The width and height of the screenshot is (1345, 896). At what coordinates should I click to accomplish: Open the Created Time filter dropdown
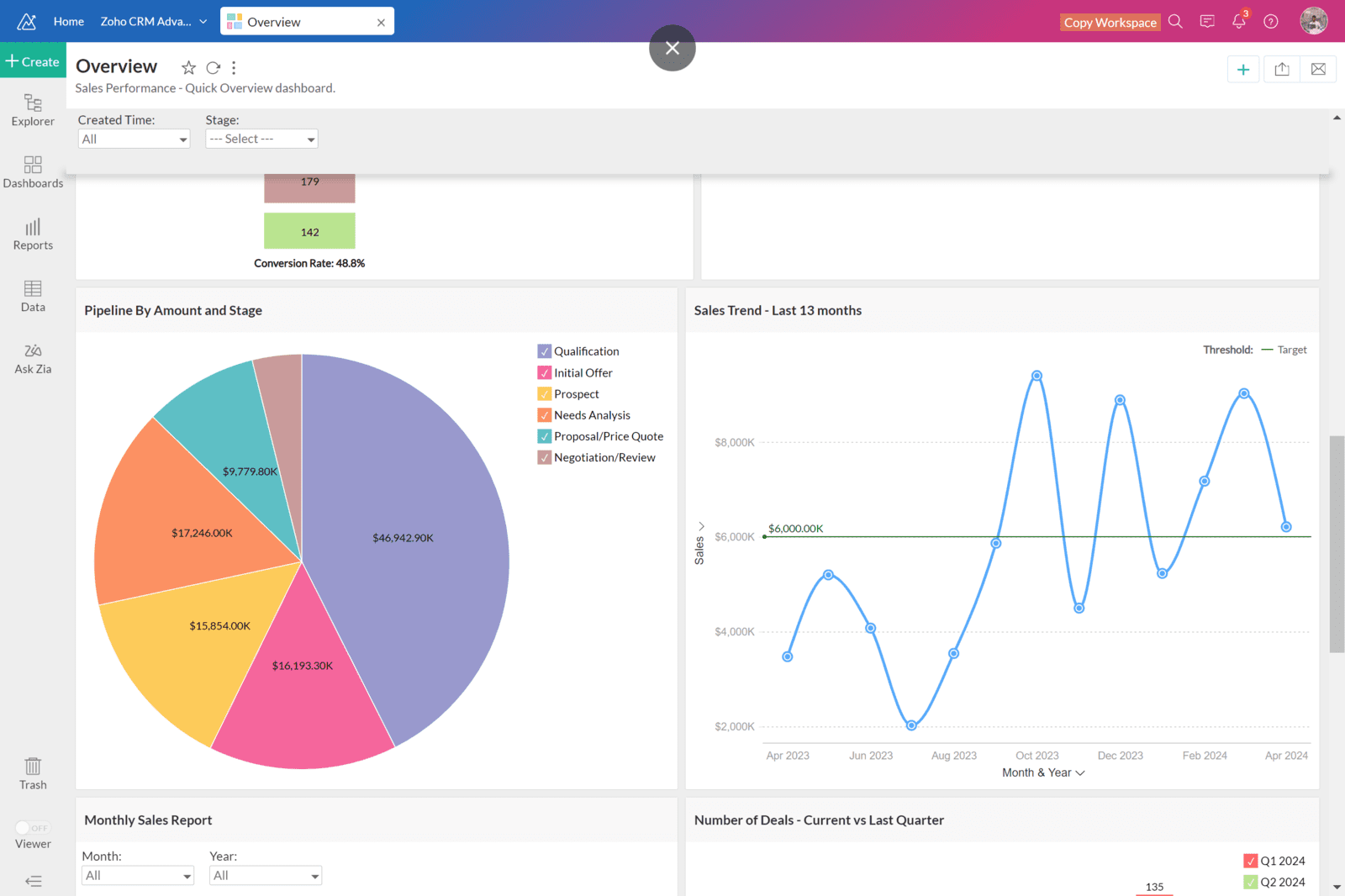pyautogui.click(x=134, y=140)
